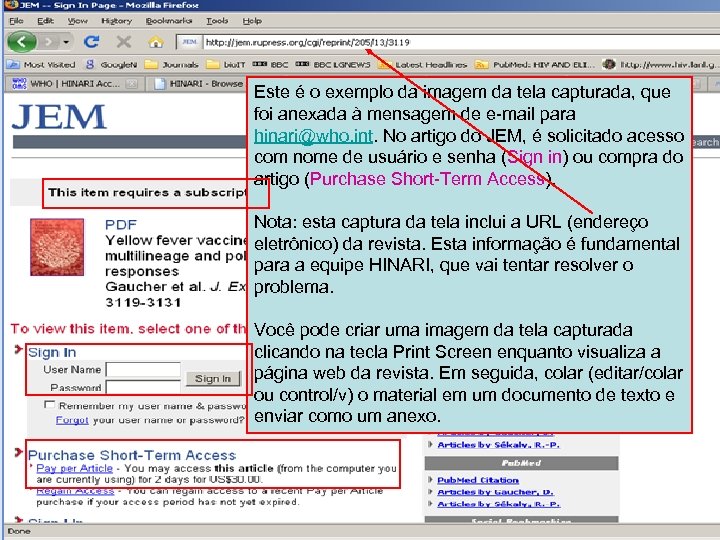This screenshot has width=720, height=540.
Task: Switch to the HINARI - Browse tab
Action: (x=198, y=84)
